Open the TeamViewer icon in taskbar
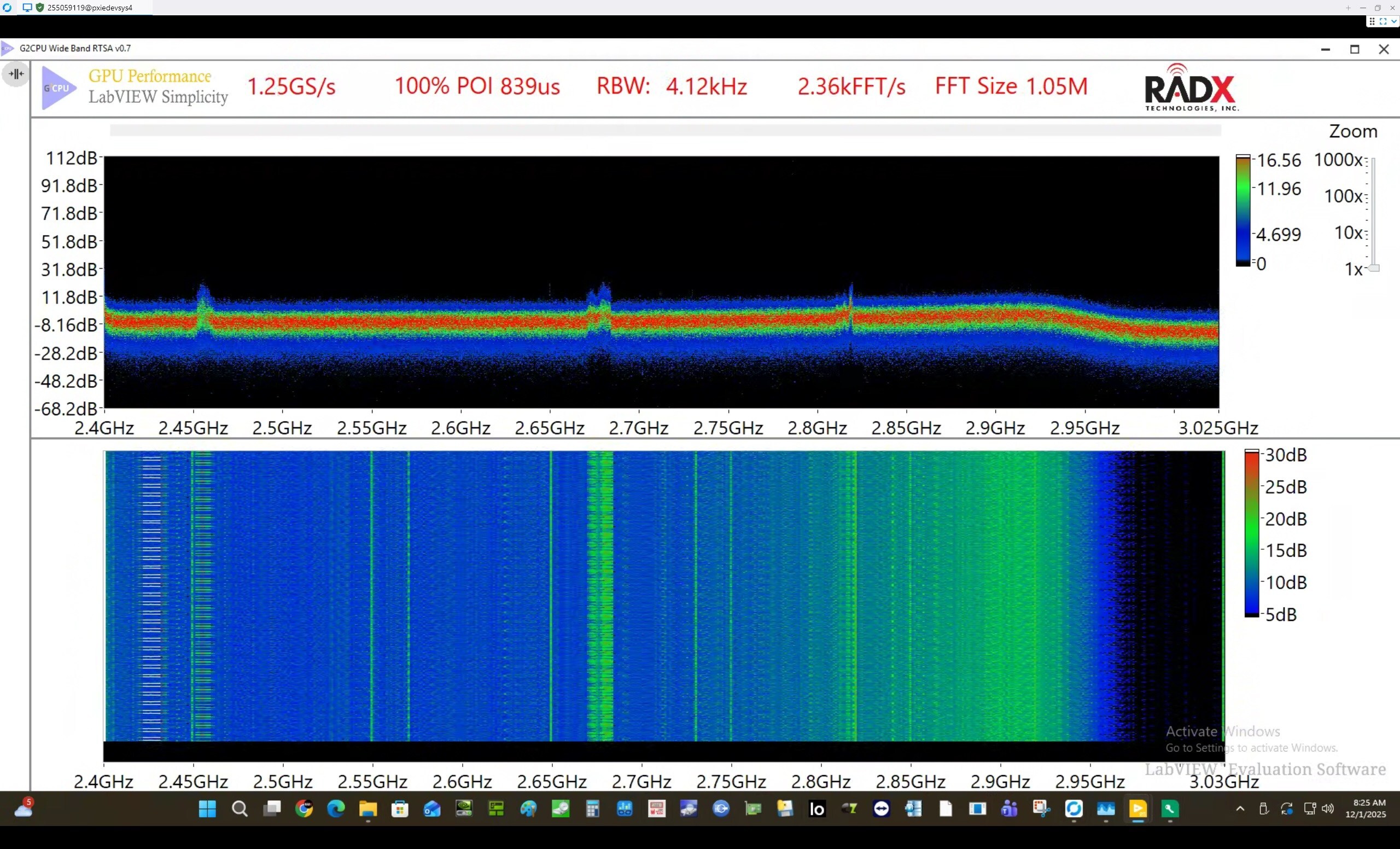Screen dimensions: 1400x849 pyautogui.click(x=881, y=809)
